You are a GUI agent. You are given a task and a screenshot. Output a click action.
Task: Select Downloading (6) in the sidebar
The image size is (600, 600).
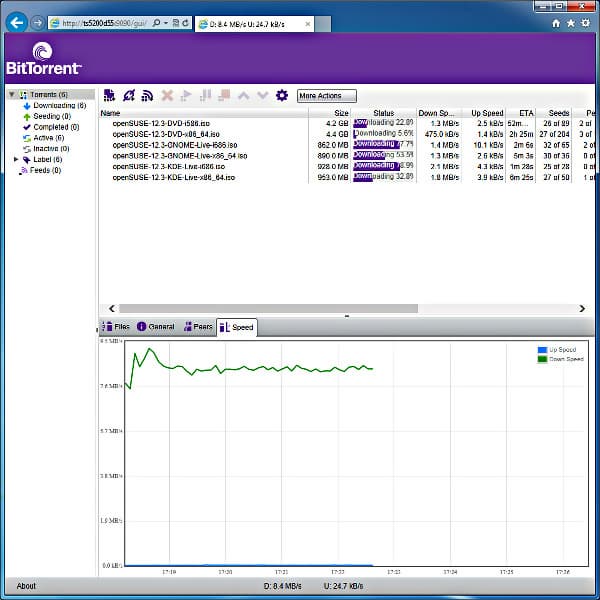pyautogui.click(x=55, y=105)
